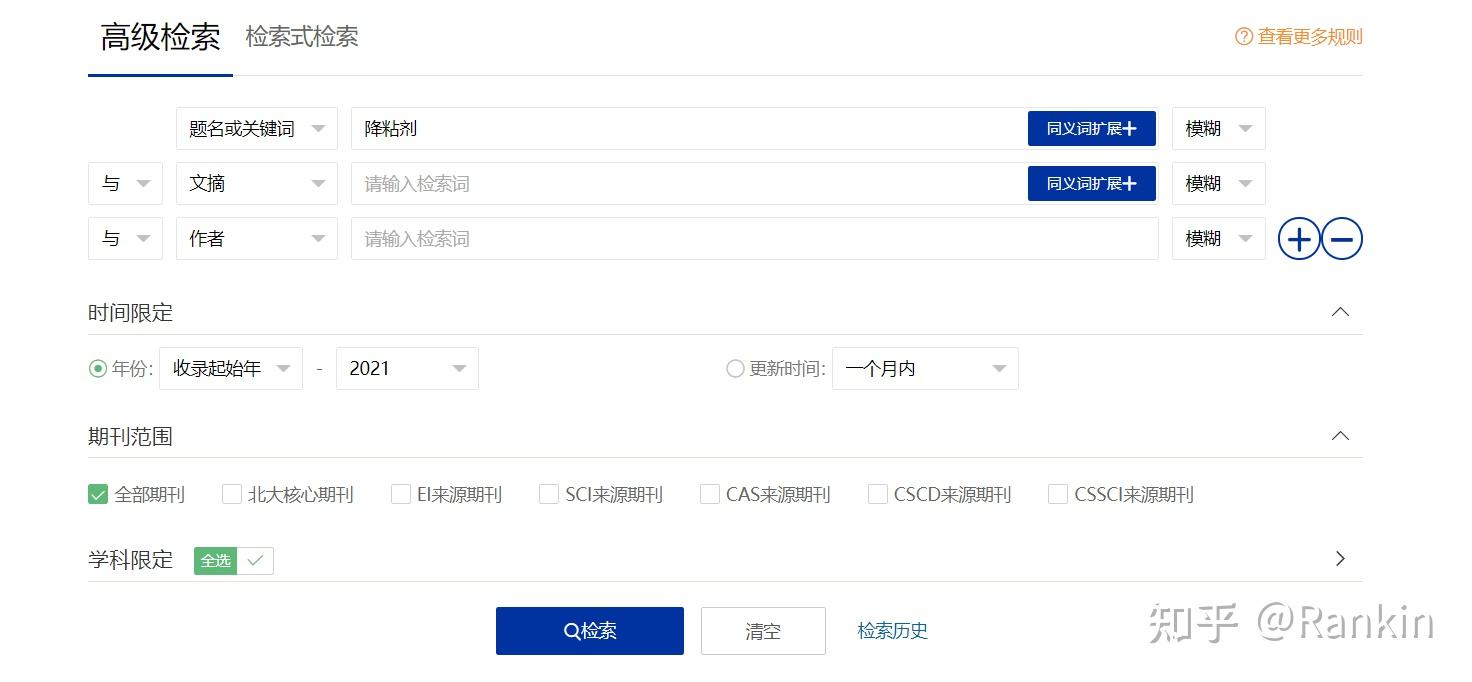Check the CAS来源期刊 checkbox
Screen dimensions: 1472x682
(710, 494)
